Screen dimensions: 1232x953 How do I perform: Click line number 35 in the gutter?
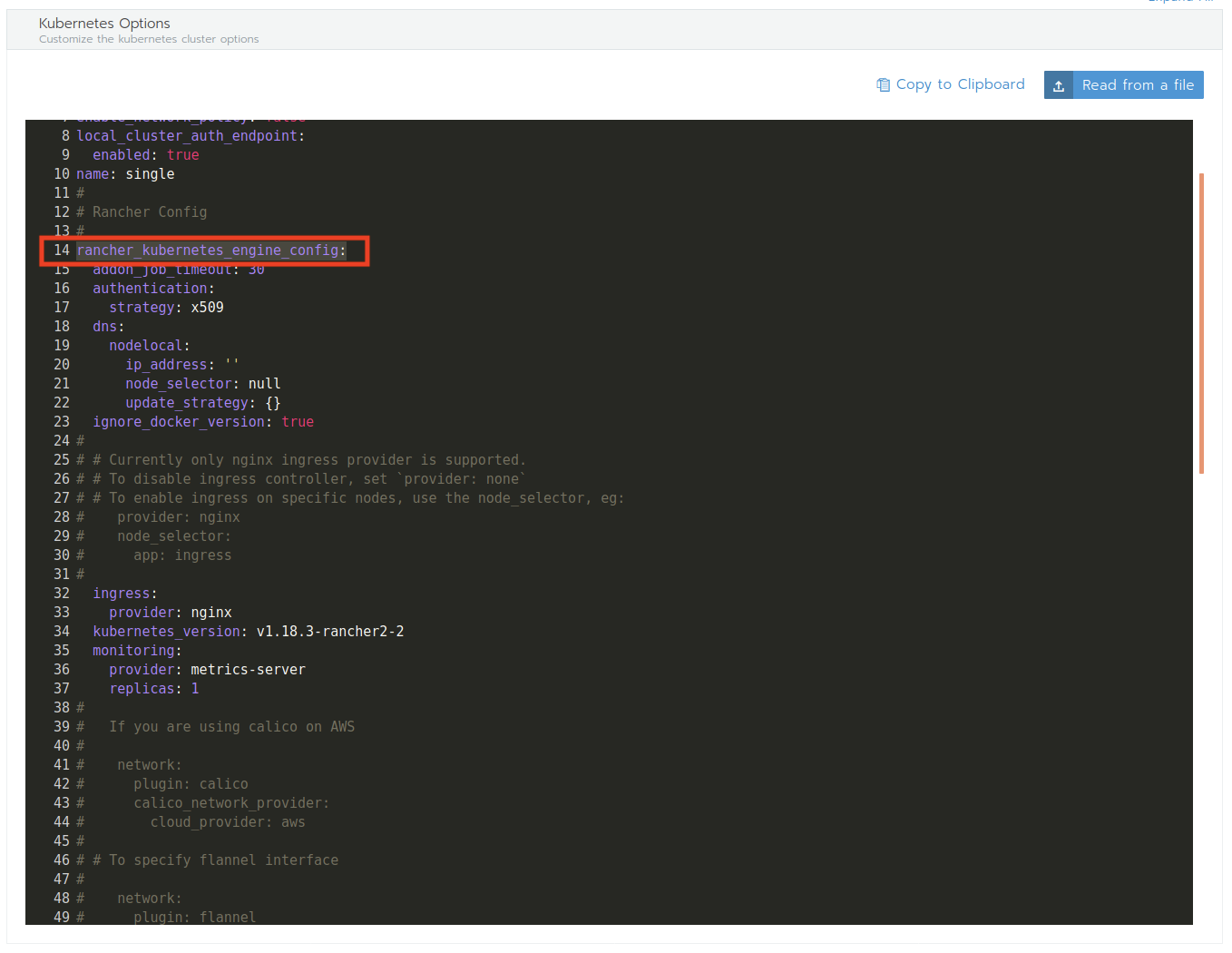[62, 651]
